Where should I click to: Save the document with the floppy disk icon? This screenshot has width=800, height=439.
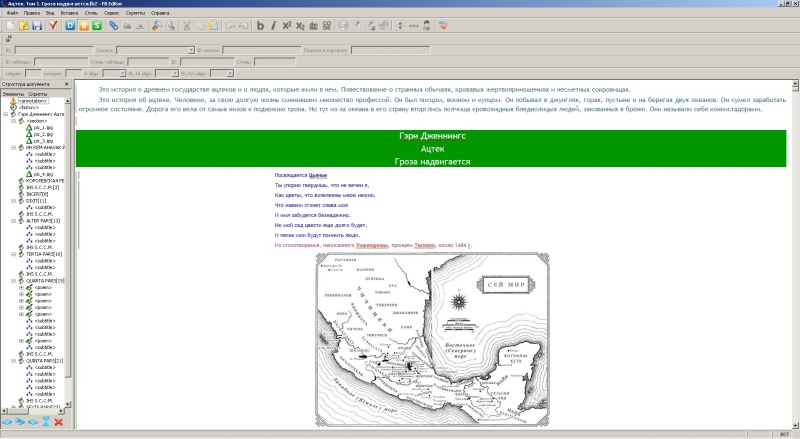pos(37,26)
